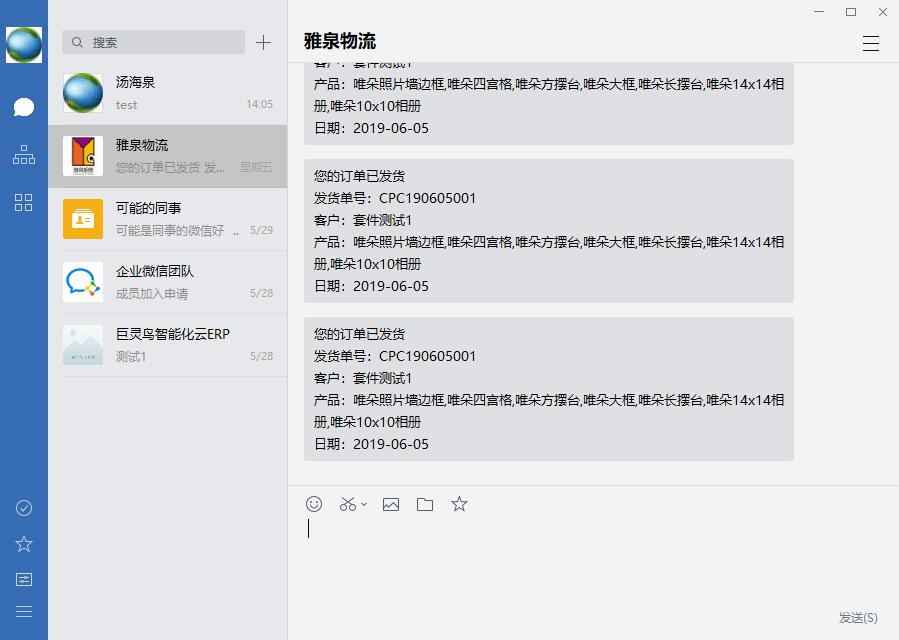Click the 搜索 search field

pos(152,42)
